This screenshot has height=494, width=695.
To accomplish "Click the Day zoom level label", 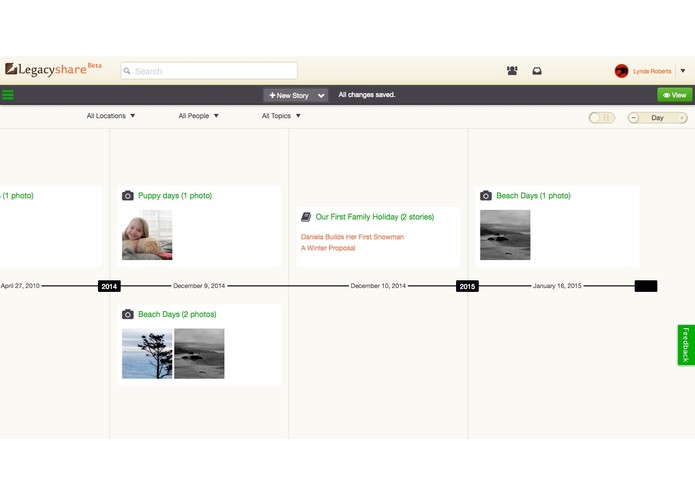I will pyautogui.click(x=657, y=117).
